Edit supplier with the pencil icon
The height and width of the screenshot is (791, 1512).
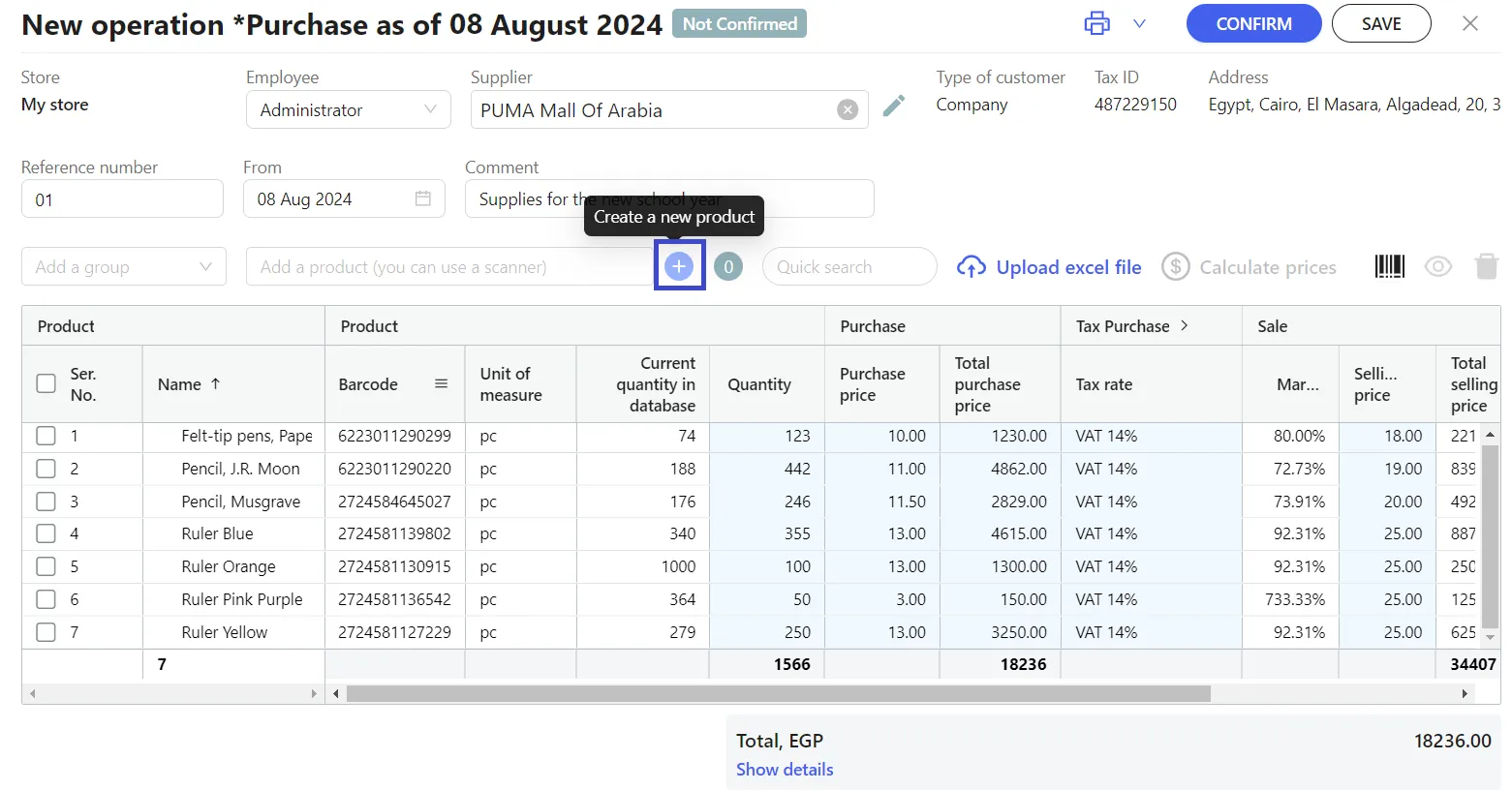pos(894,105)
